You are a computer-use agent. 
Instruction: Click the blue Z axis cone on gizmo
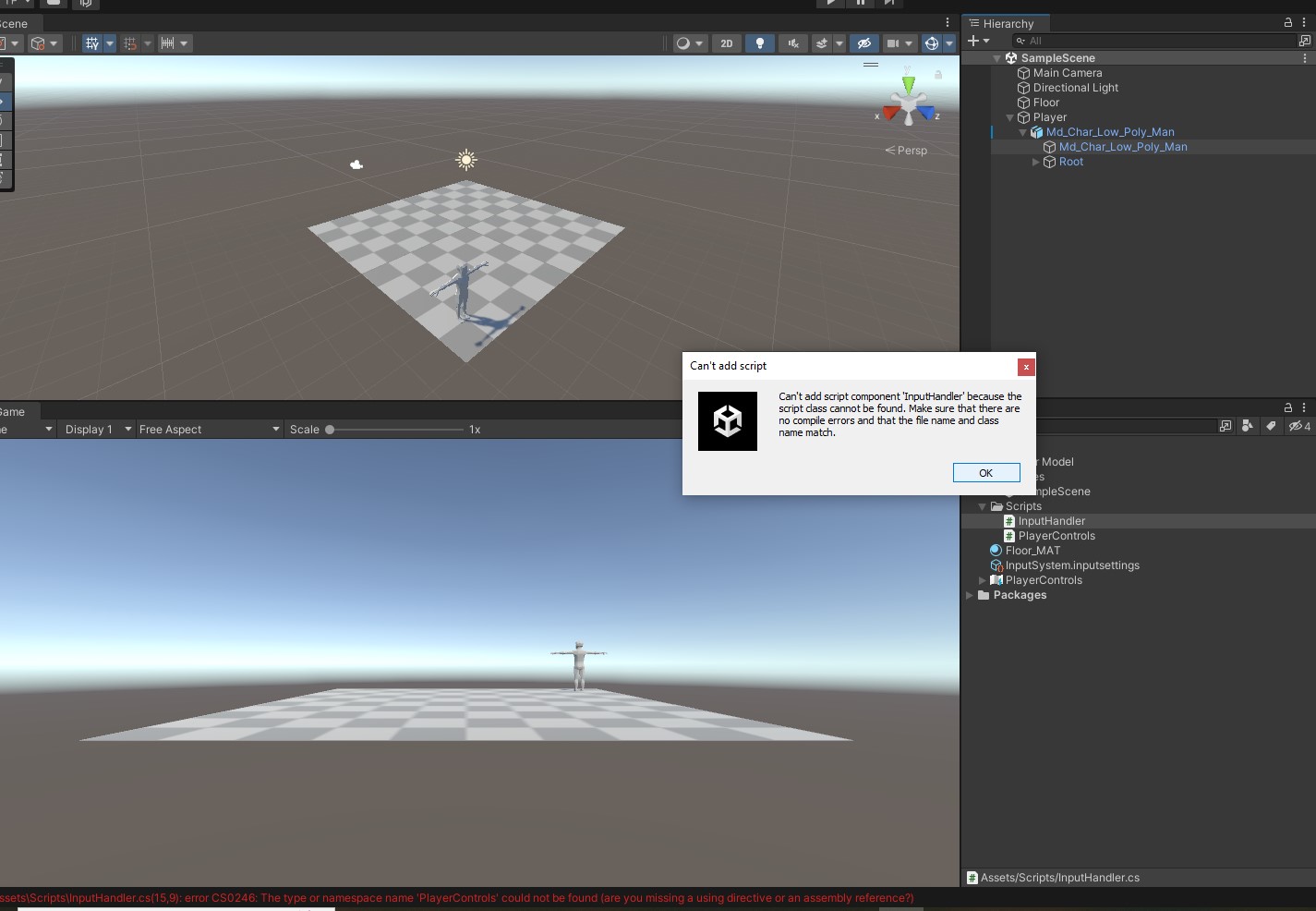pos(926,114)
